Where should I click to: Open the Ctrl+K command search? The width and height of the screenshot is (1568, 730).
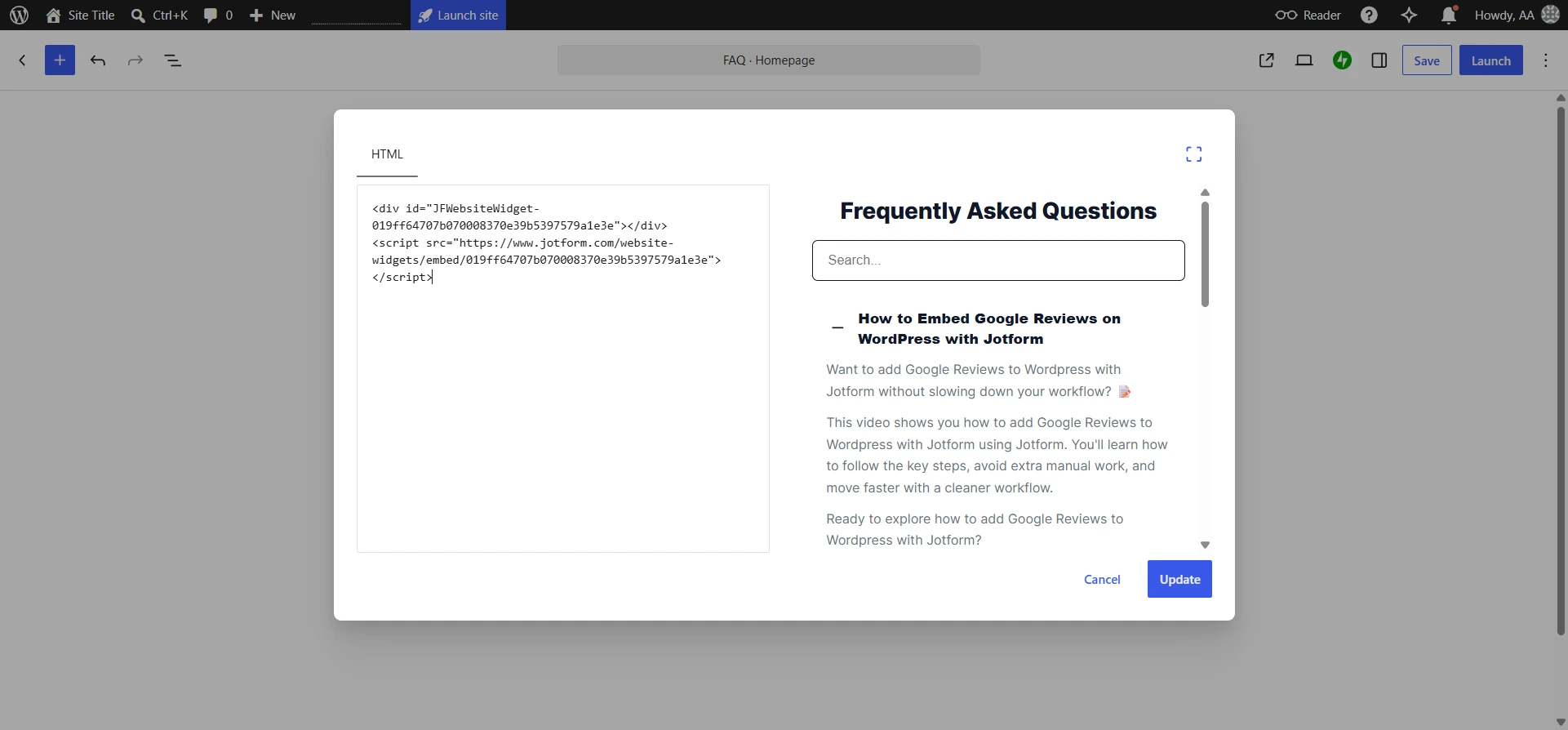click(x=159, y=15)
